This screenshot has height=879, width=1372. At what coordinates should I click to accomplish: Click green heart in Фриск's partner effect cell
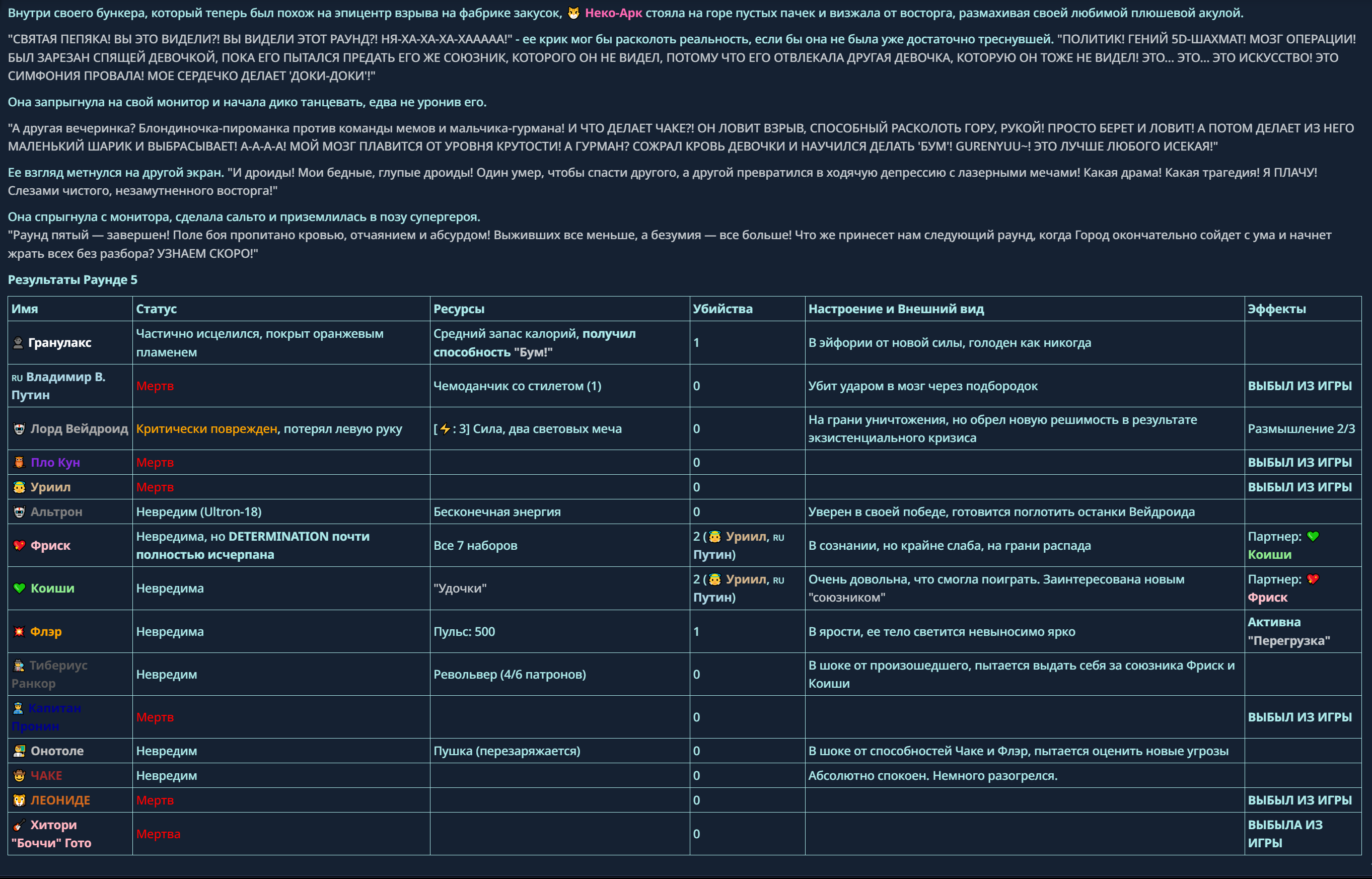click(x=1313, y=536)
